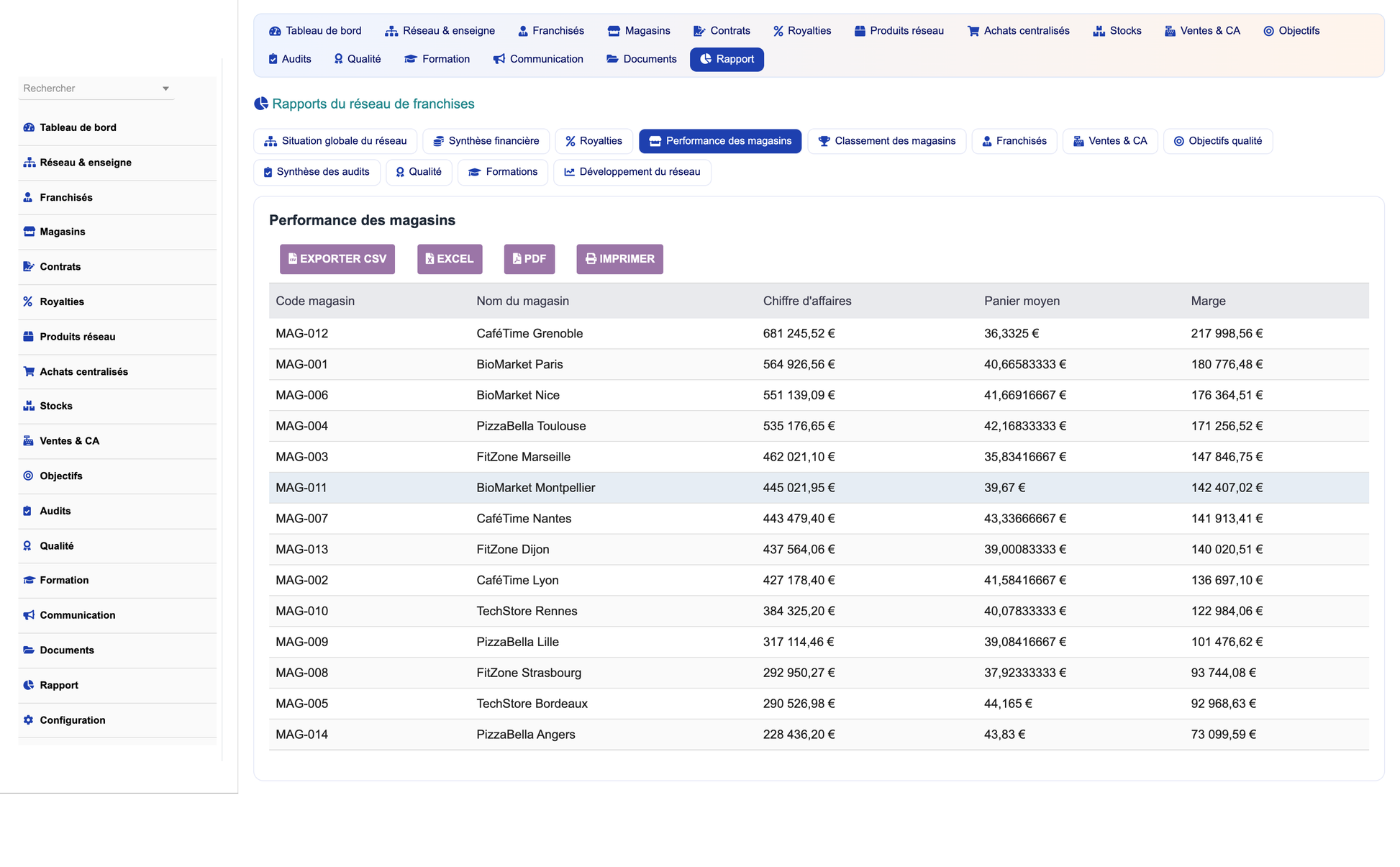Click TechStore Bordeaux margin 92 968,63 €
1400x867 pixels.
click(x=1223, y=704)
